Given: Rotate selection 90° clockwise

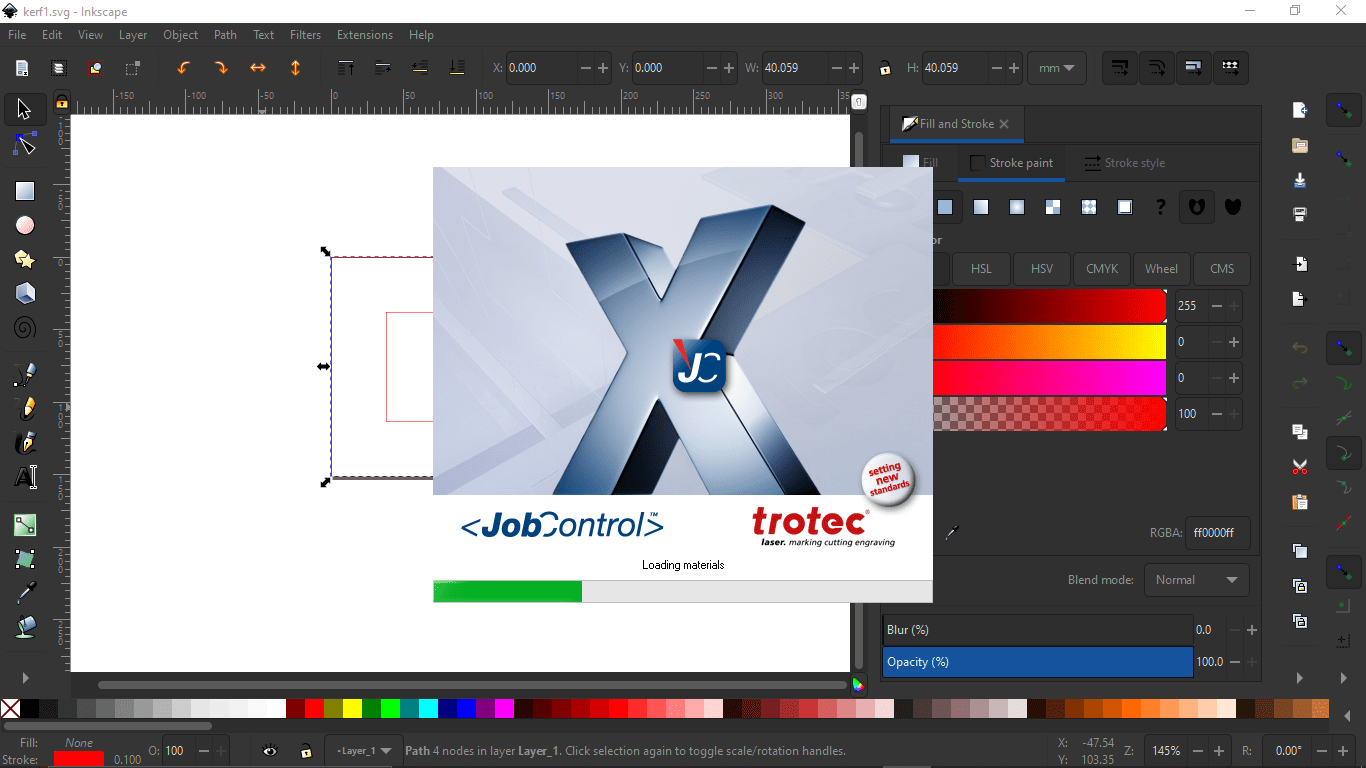Looking at the screenshot, I should [221, 68].
